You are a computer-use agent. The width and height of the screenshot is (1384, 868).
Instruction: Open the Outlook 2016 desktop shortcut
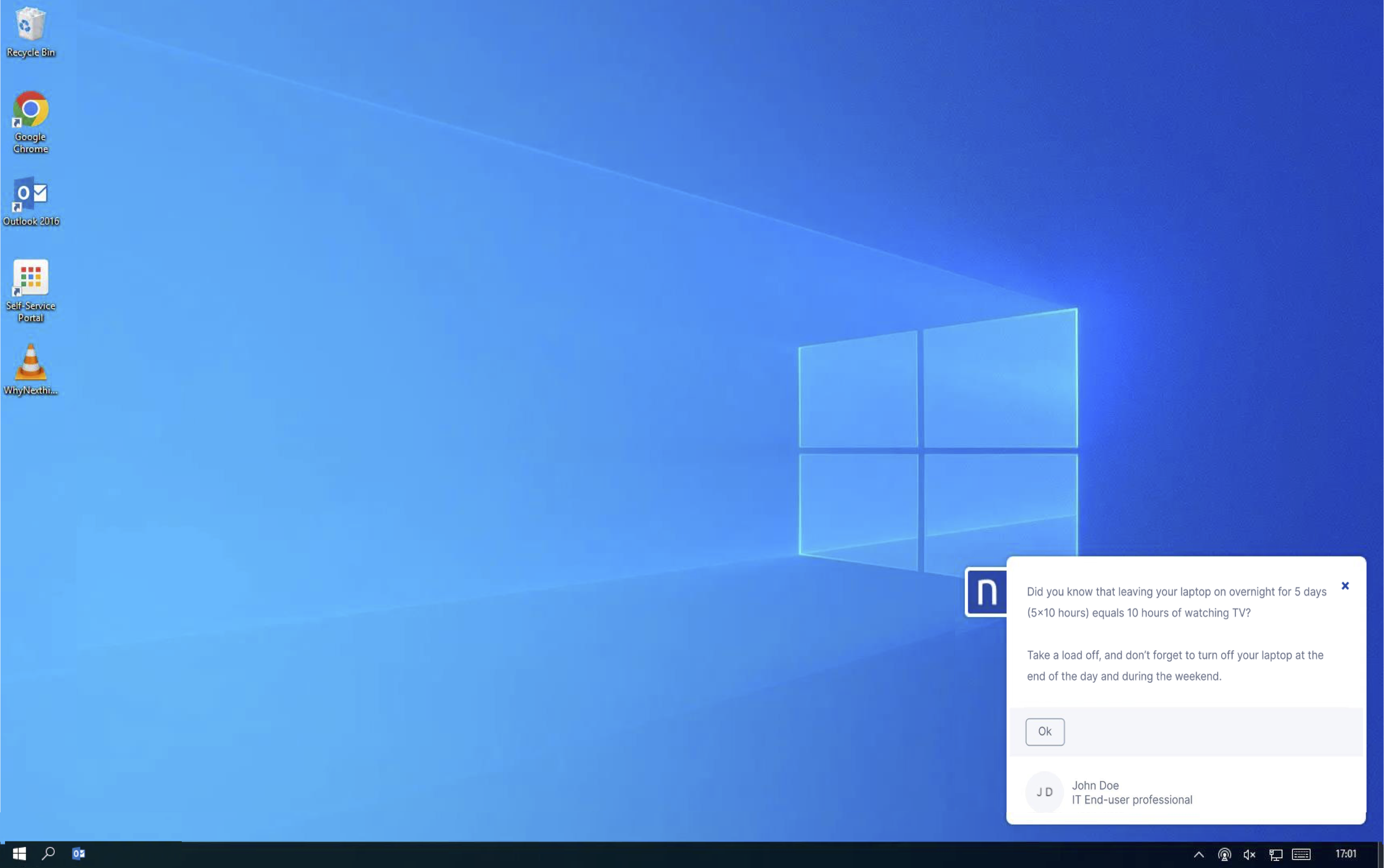[x=31, y=194]
